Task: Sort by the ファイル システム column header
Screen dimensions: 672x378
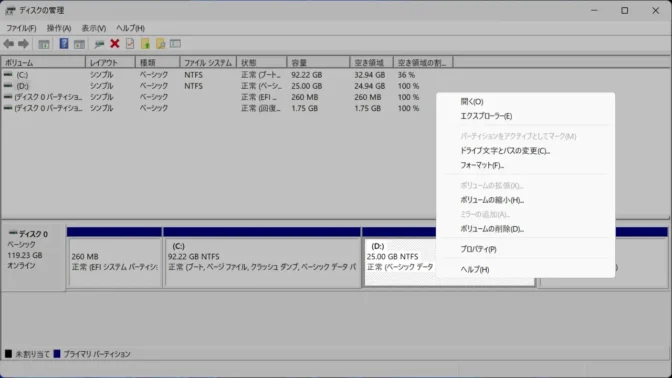Action: tap(208, 63)
